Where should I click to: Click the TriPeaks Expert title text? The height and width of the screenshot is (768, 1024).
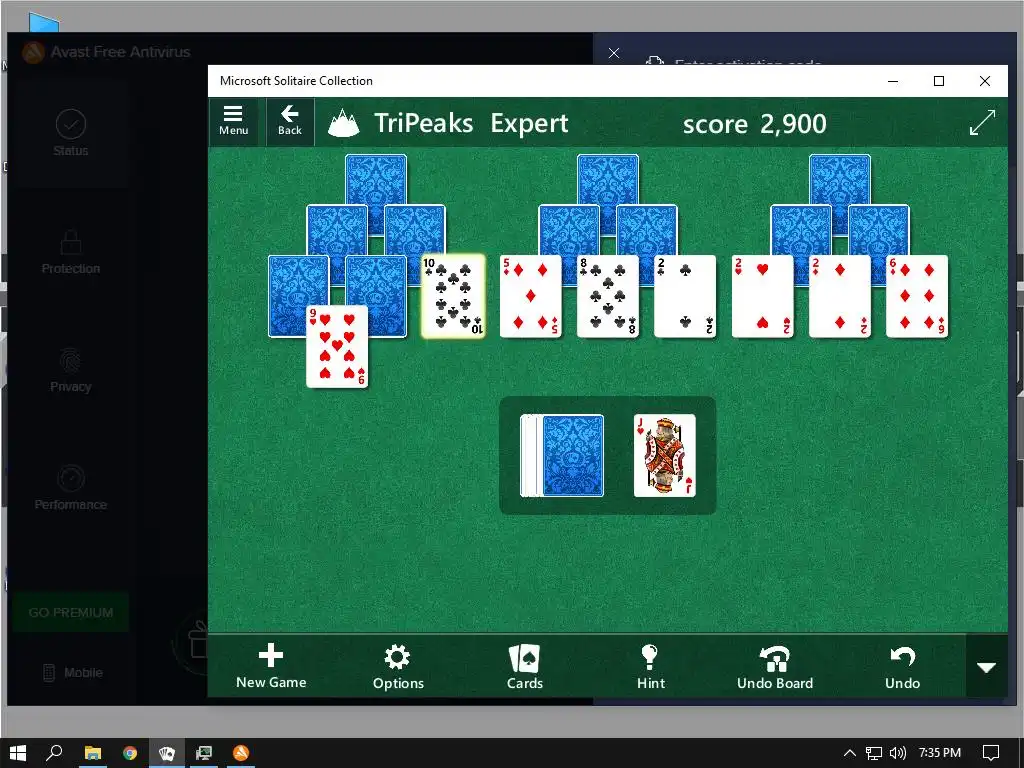point(471,123)
